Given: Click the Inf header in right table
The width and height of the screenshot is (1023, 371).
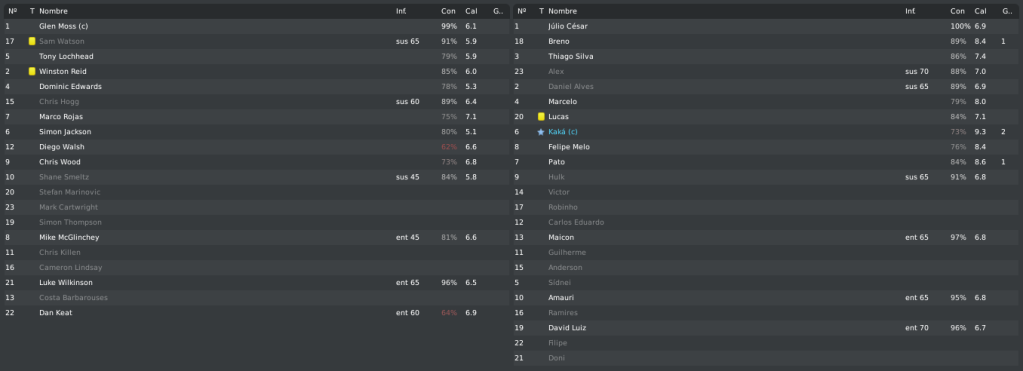Looking at the screenshot, I should point(910,11).
